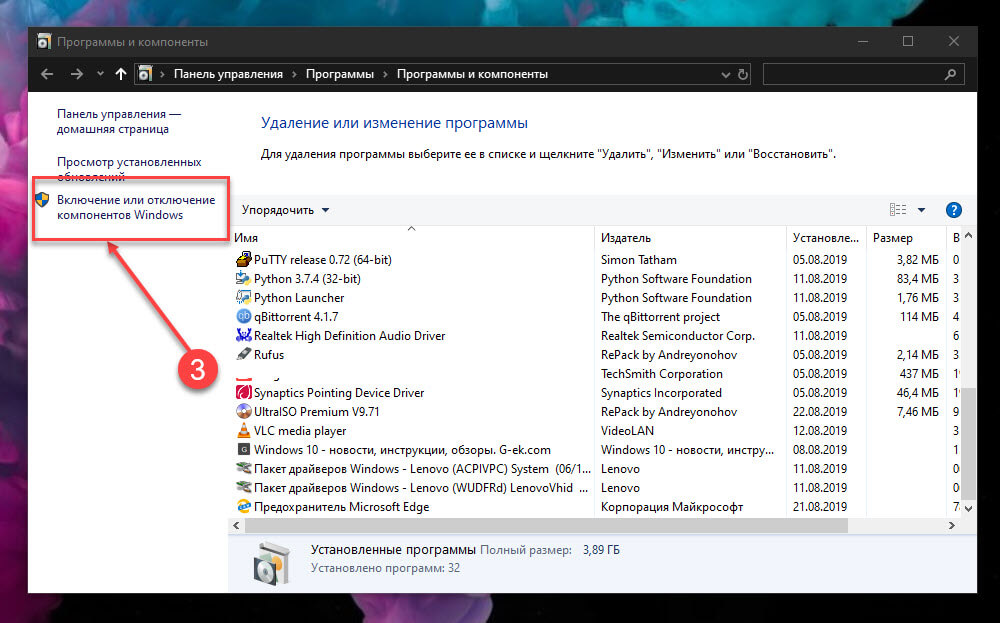Sort by the Издатель column header
The image size is (1000, 623).
click(x=690, y=238)
